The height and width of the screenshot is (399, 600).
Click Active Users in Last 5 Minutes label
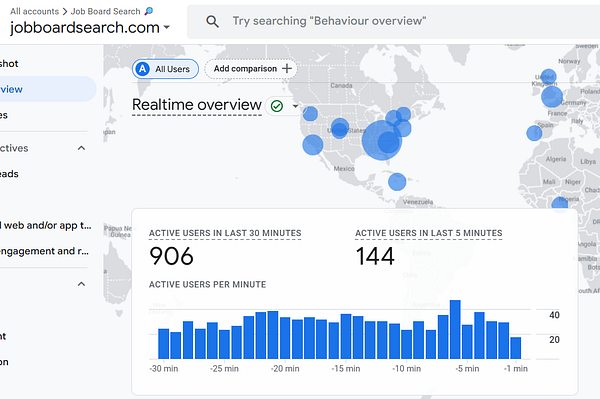429,233
